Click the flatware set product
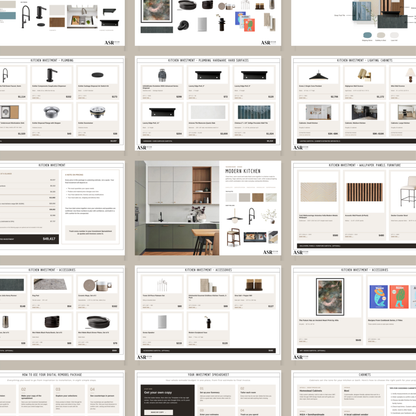This screenshot has height=416, width=416. 162,285
